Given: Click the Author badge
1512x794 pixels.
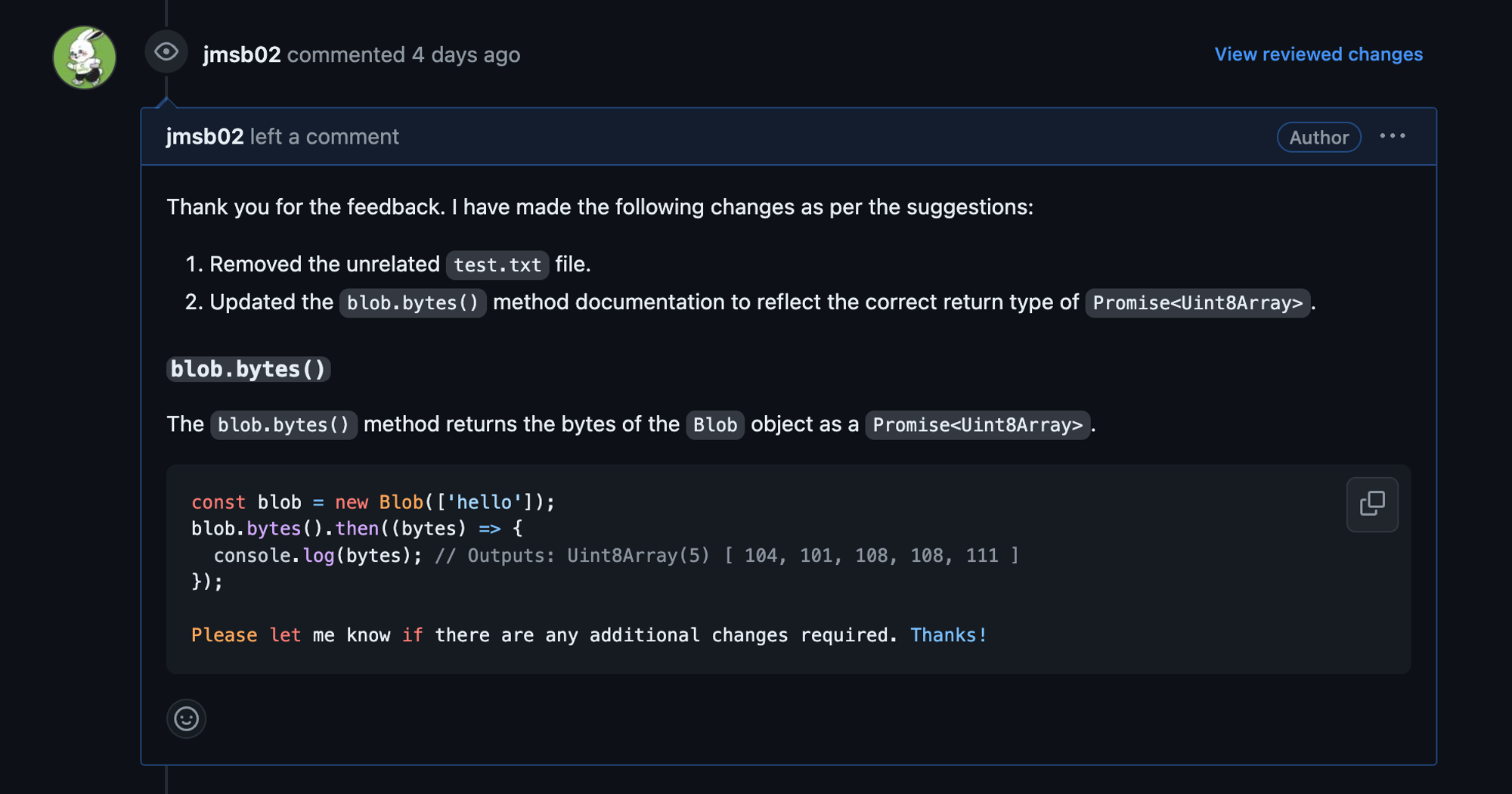Looking at the screenshot, I should click(1319, 137).
